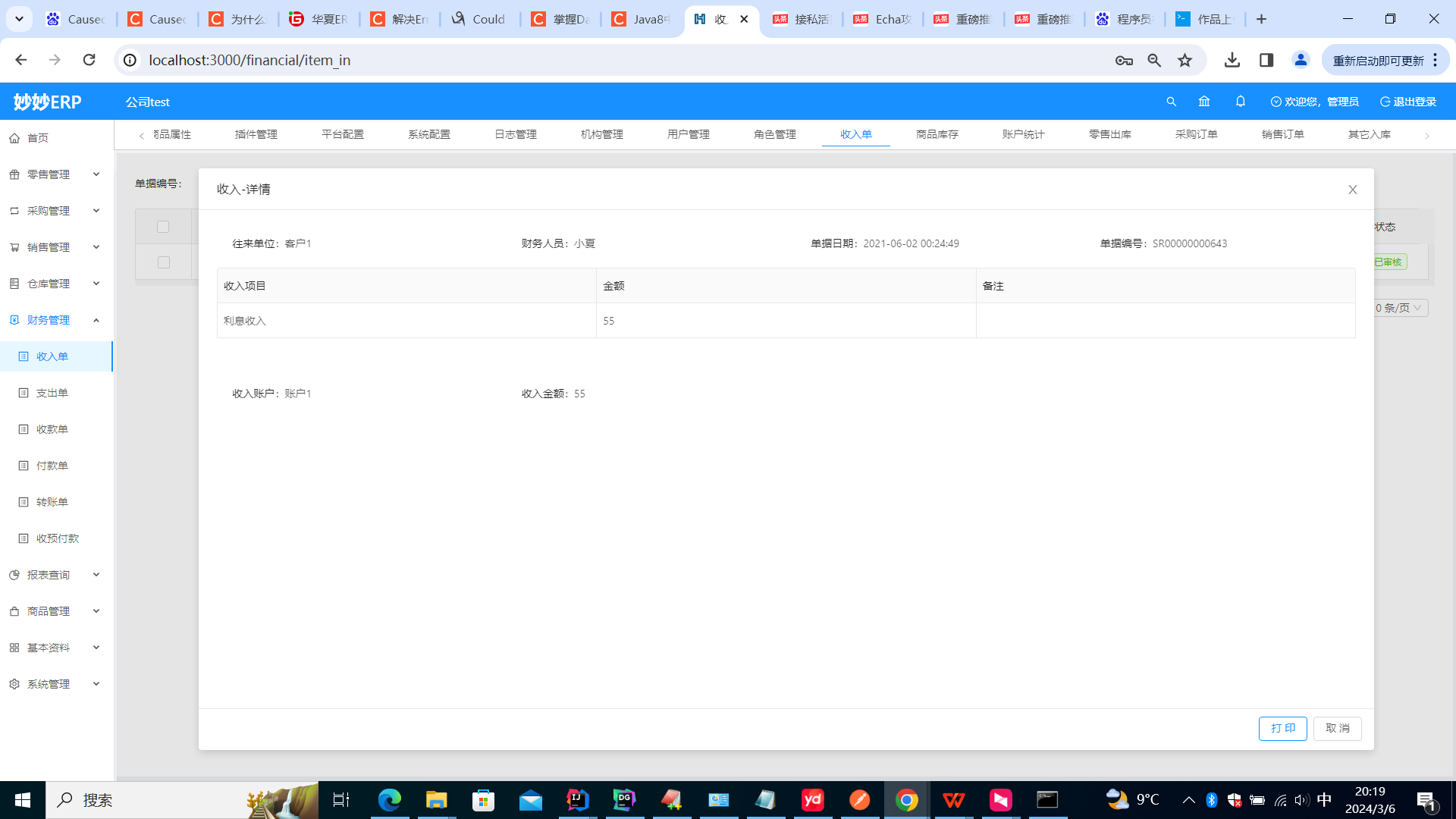Expand the 采购管理 left sidebar menu
The width and height of the screenshot is (1456, 819).
(x=56, y=210)
